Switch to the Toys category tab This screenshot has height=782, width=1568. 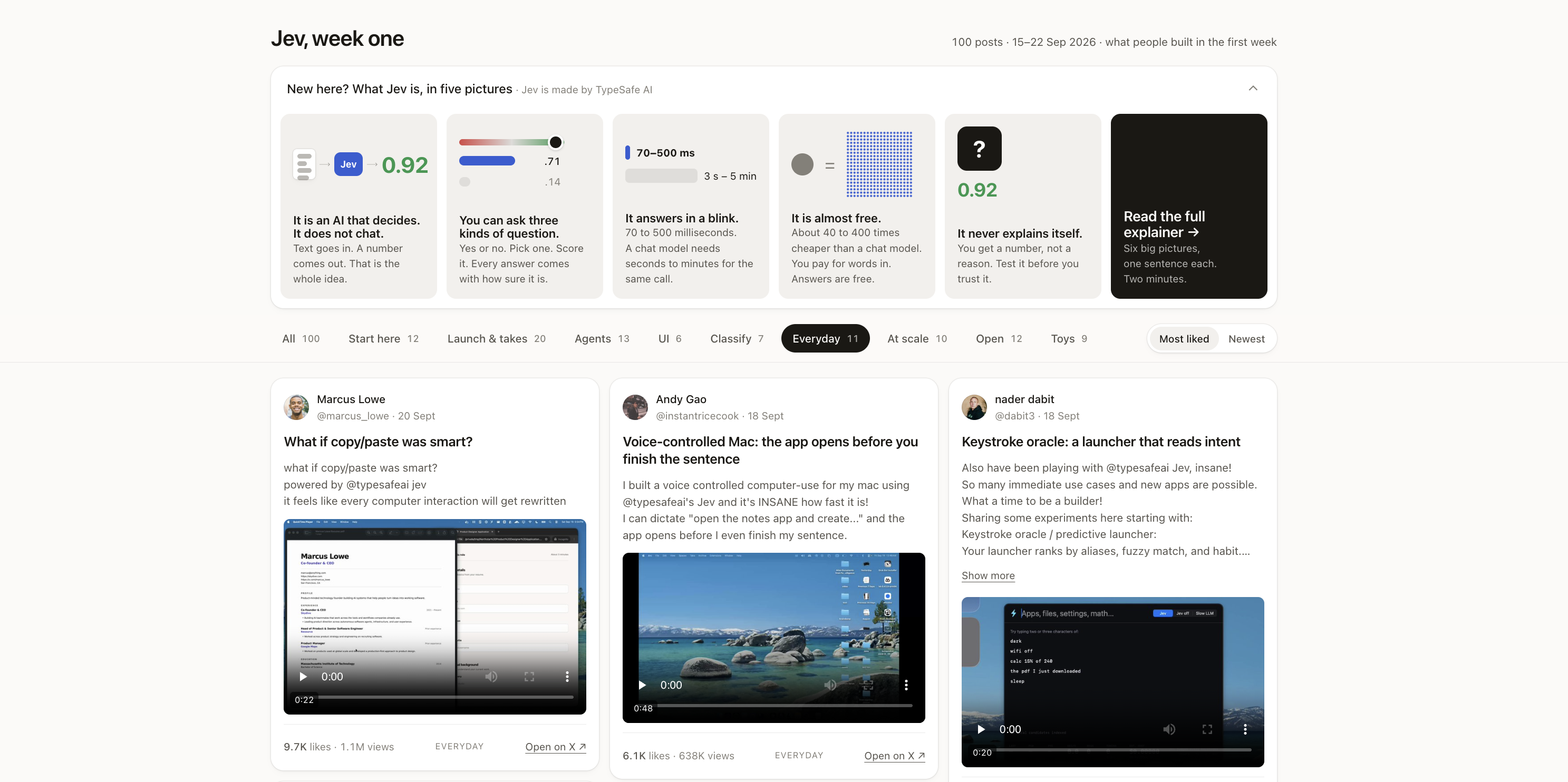click(x=1069, y=339)
